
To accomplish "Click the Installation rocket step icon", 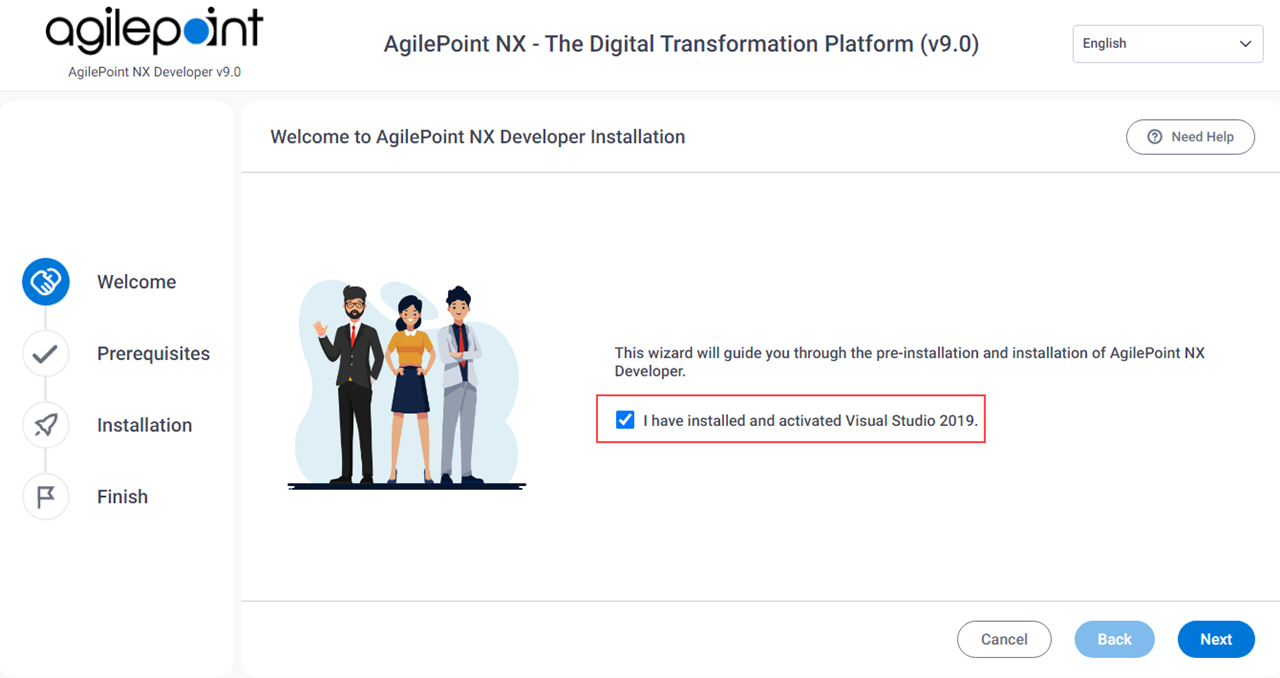I will pos(46,425).
